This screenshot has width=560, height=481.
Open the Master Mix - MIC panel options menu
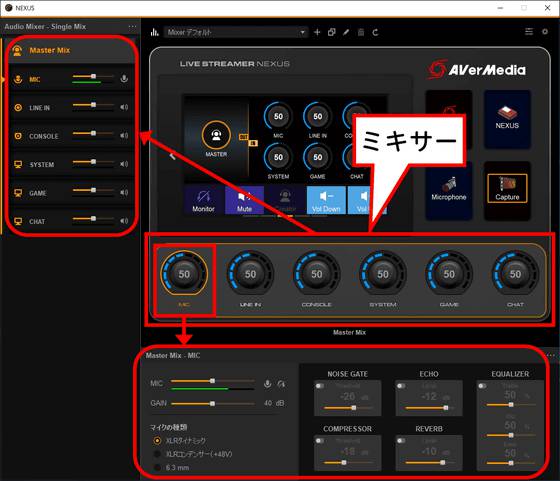pos(550,355)
